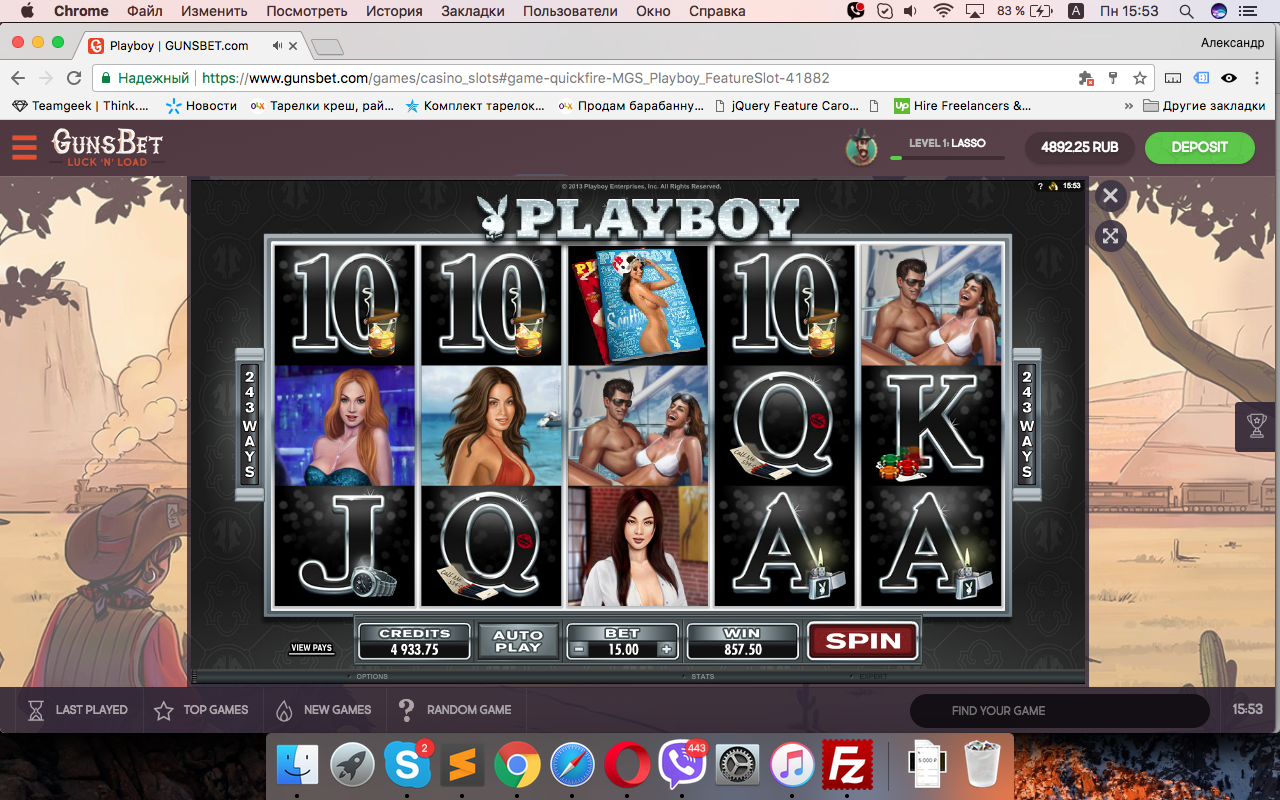Viewport: 1280px width, 800px height.
Task: Open the trophy tournaments side tab
Action: click(1257, 426)
